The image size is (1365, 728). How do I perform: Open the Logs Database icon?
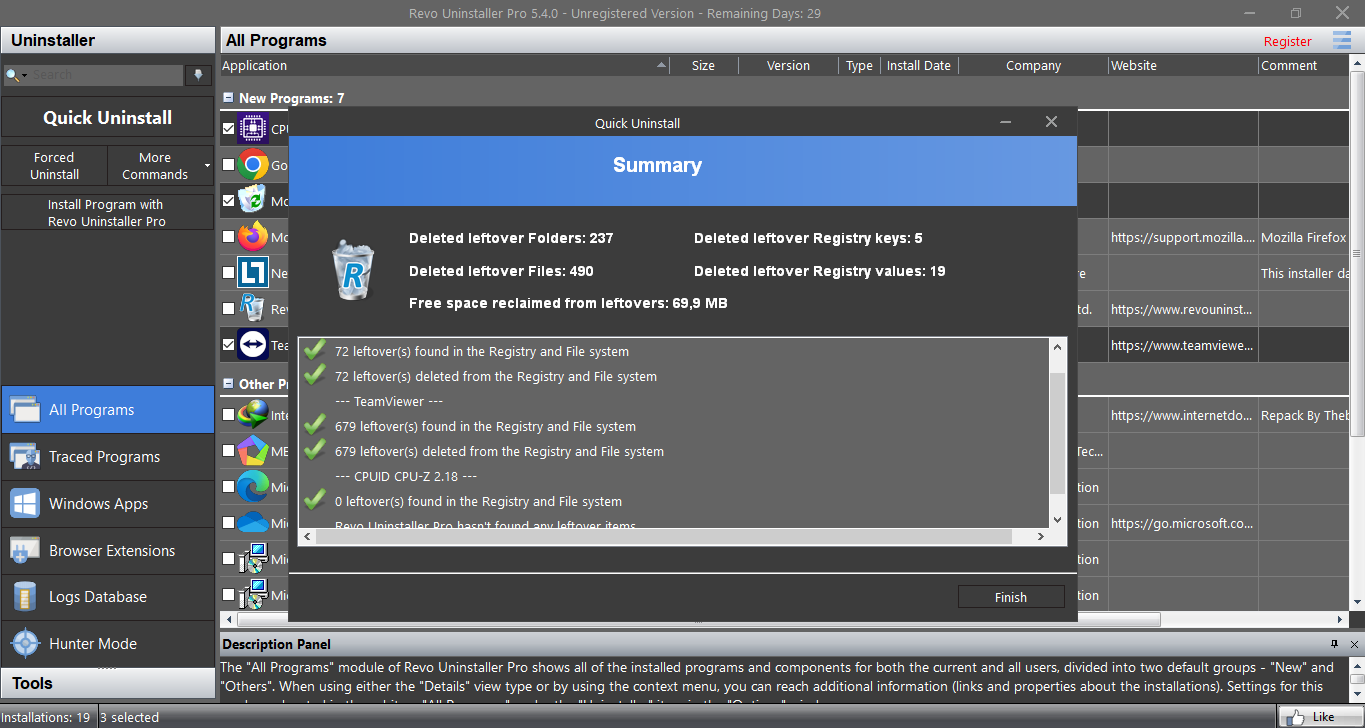pyautogui.click(x=25, y=597)
